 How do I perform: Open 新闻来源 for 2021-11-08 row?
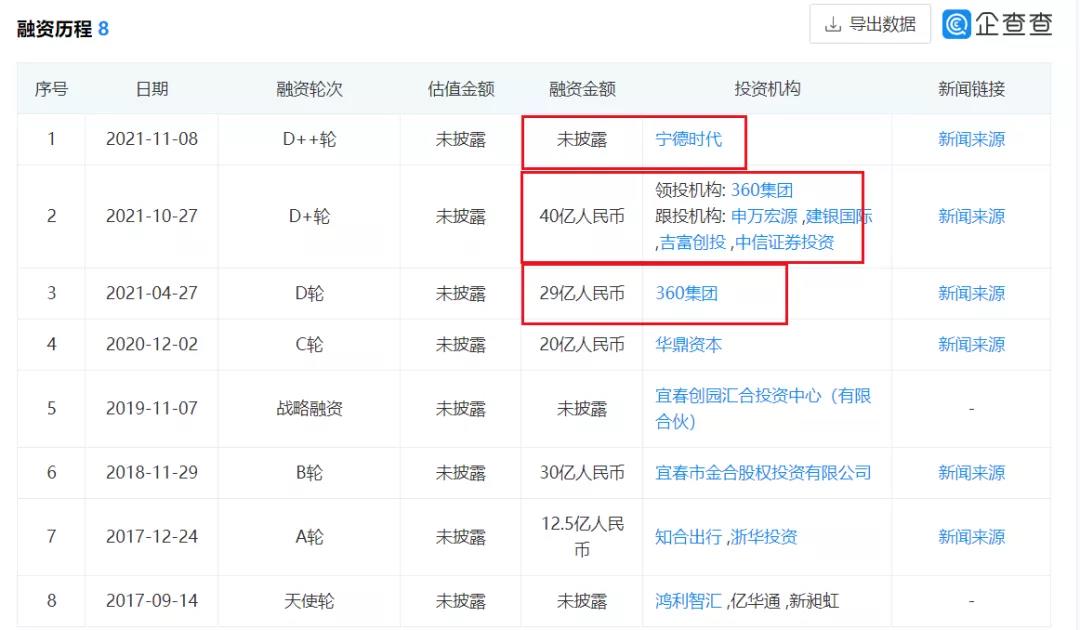tap(971, 139)
